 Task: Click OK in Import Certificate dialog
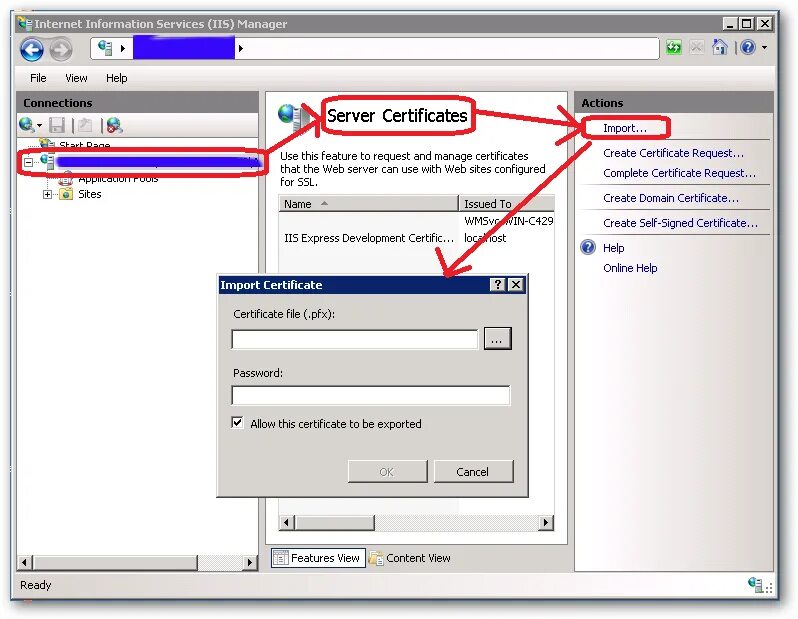(x=387, y=472)
